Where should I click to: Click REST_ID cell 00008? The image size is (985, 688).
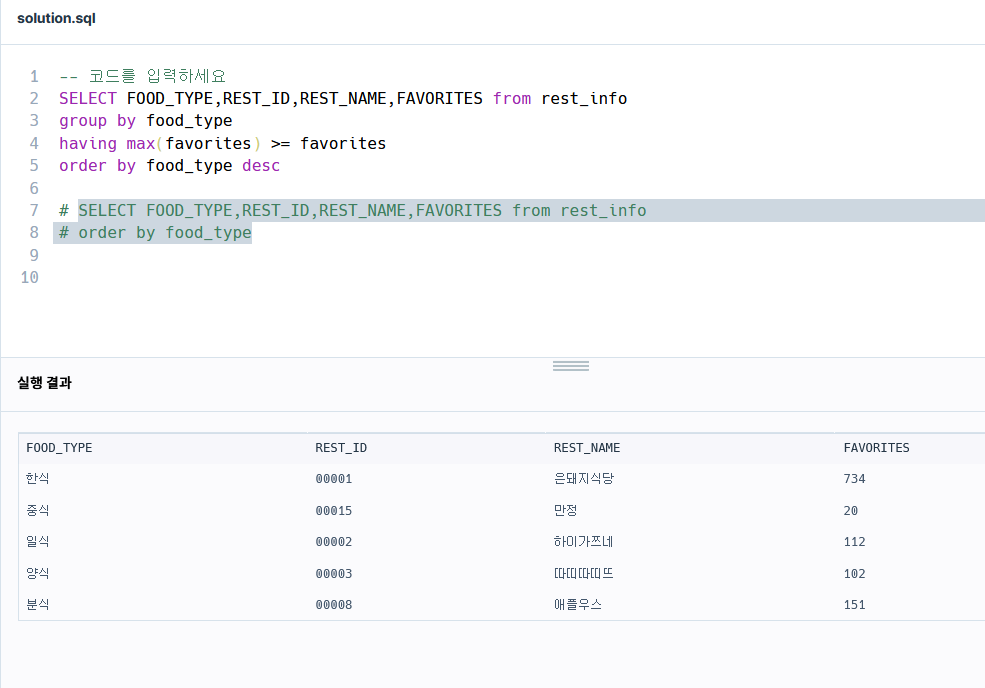click(x=334, y=604)
